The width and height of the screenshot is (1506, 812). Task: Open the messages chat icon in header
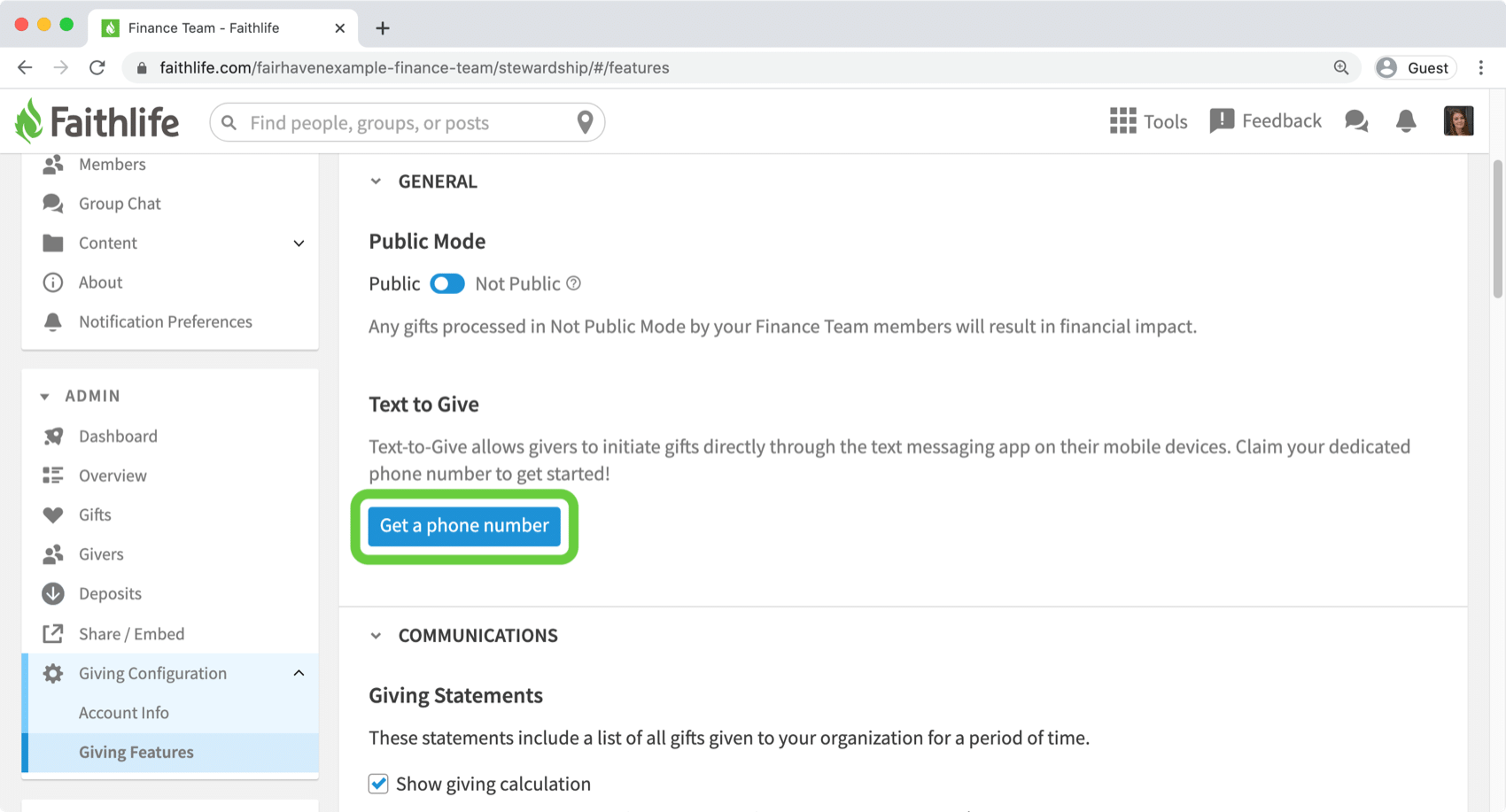(1356, 121)
